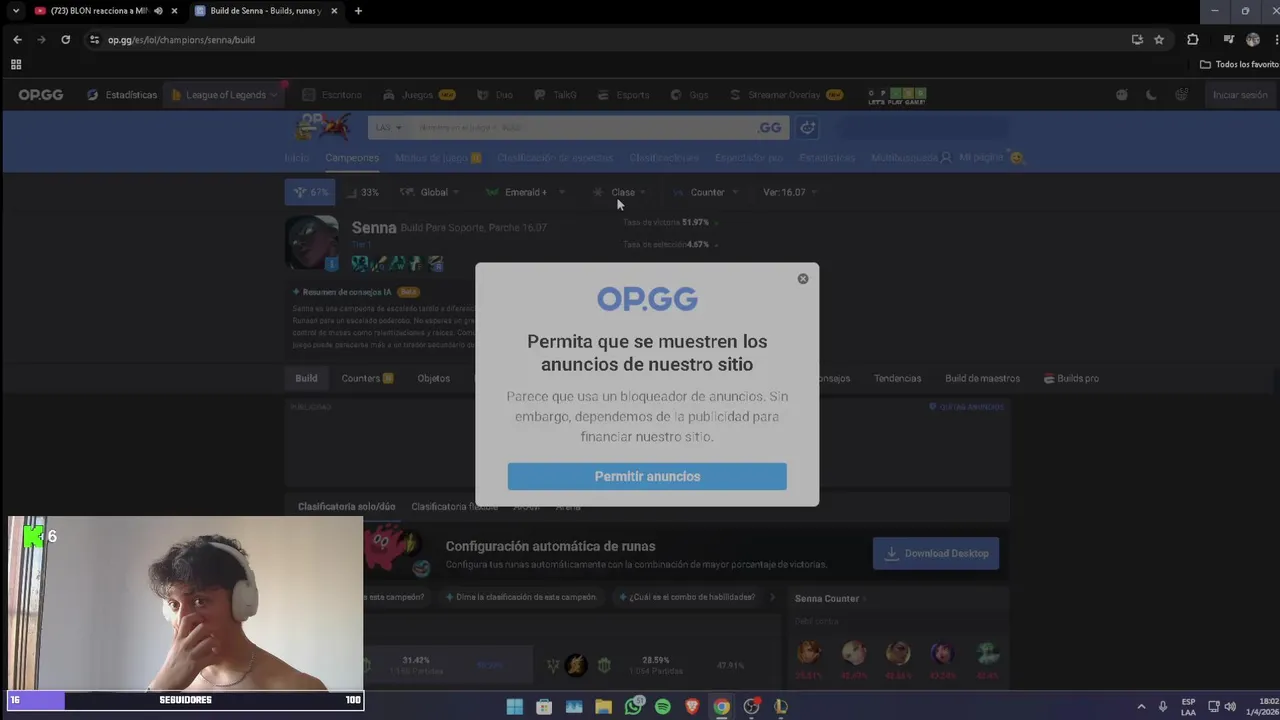
Task: Open WhatsApp from the taskbar
Action: tap(633, 707)
